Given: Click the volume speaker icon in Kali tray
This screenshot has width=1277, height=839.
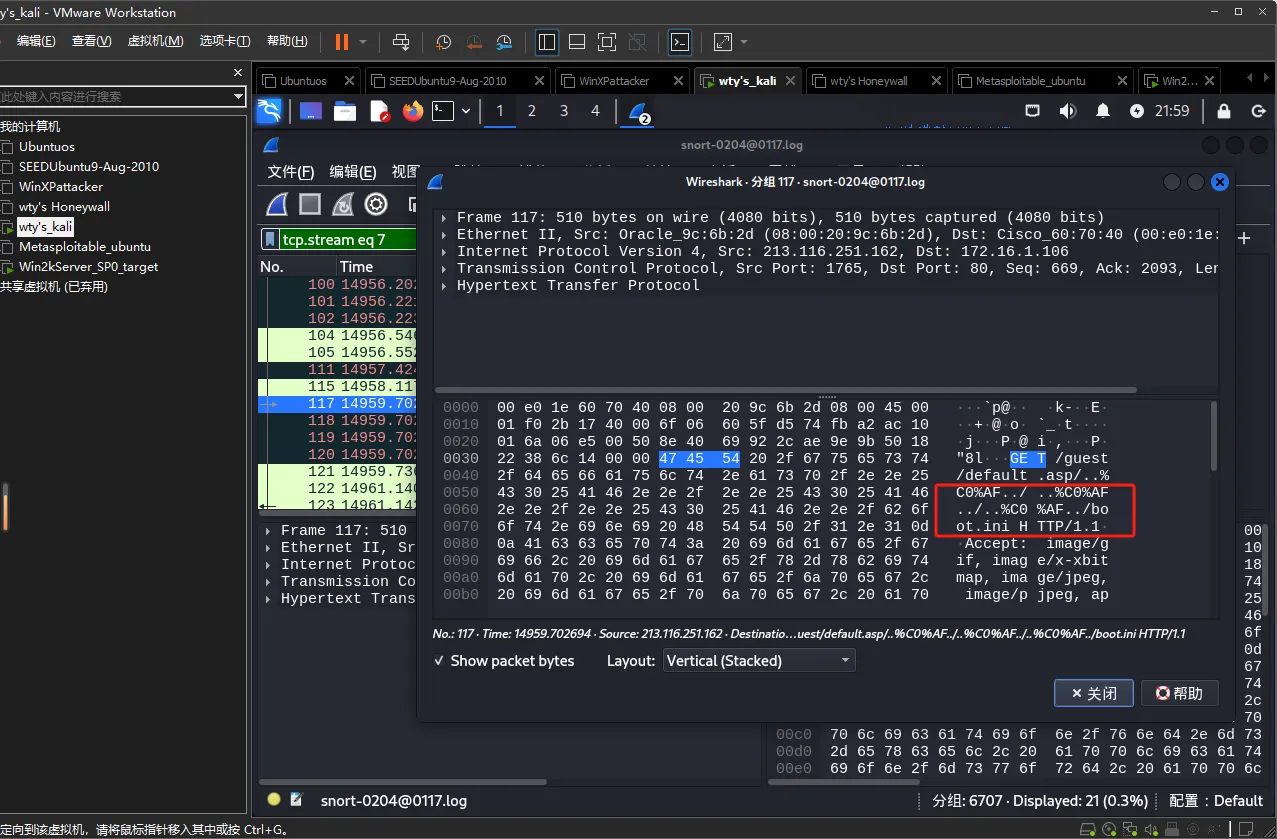Looking at the screenshot, I should (1069, 111).
